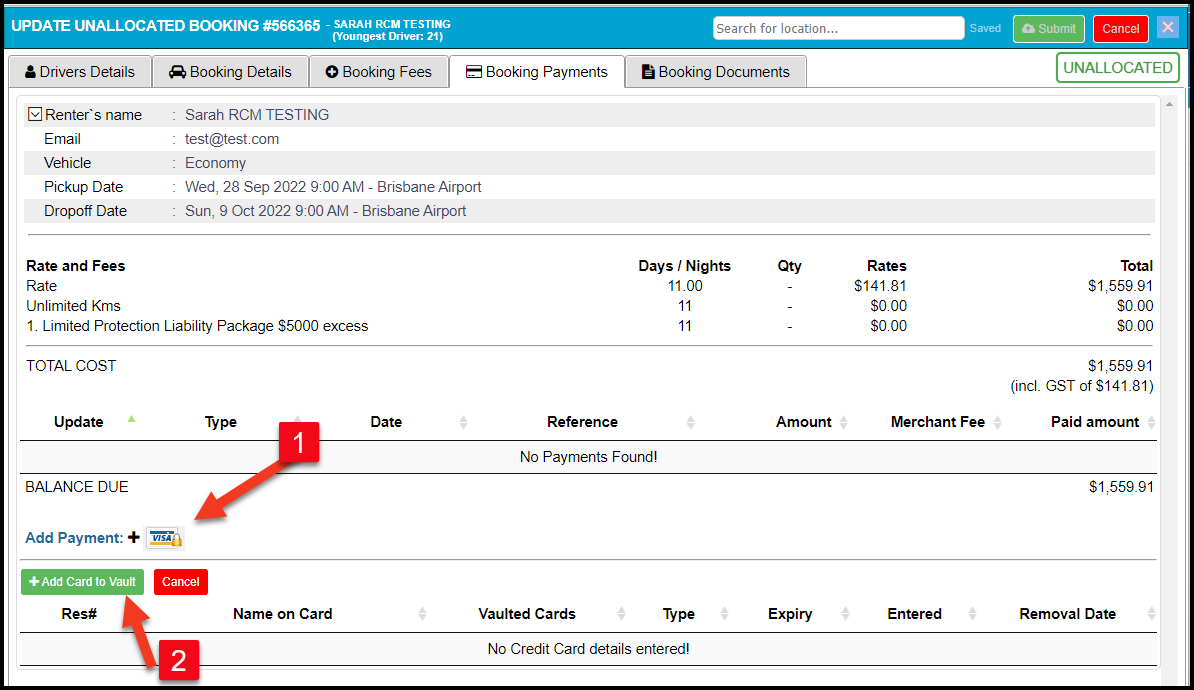Click the BALANCE DUE label

click(77, 487)
